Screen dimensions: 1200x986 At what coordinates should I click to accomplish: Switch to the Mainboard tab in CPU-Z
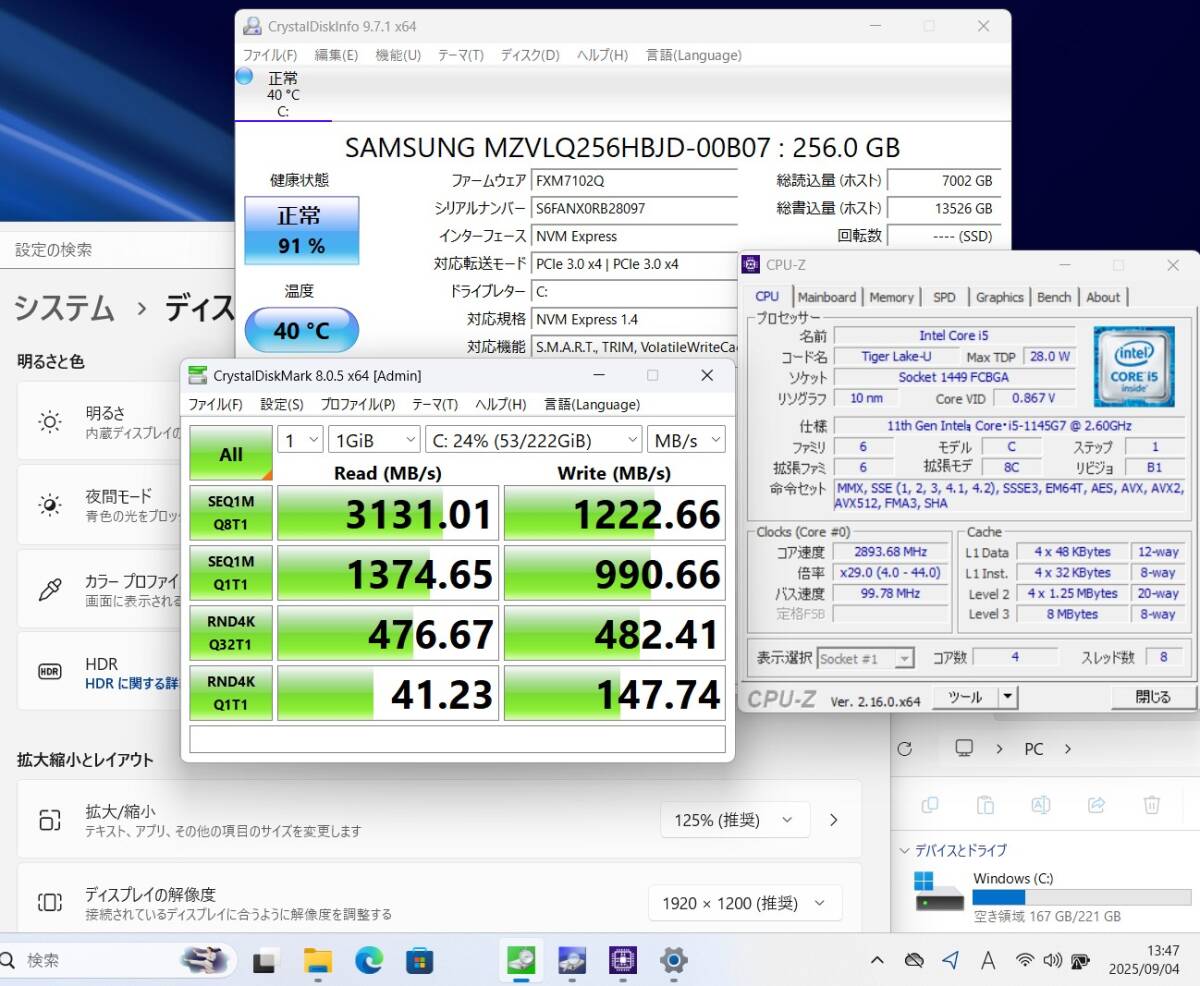pyautogui.click(x=827, y=297)
